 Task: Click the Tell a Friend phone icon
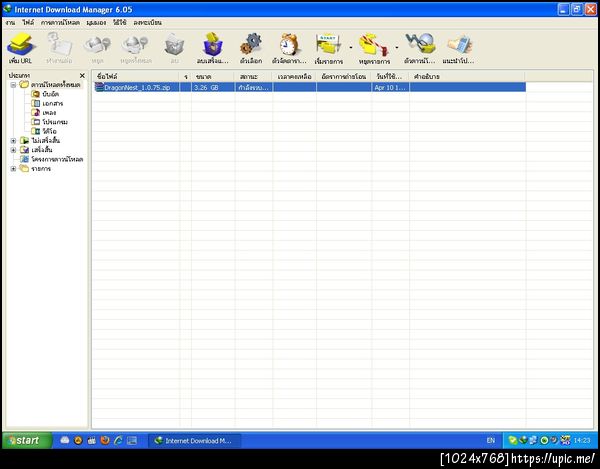point(458,48)
